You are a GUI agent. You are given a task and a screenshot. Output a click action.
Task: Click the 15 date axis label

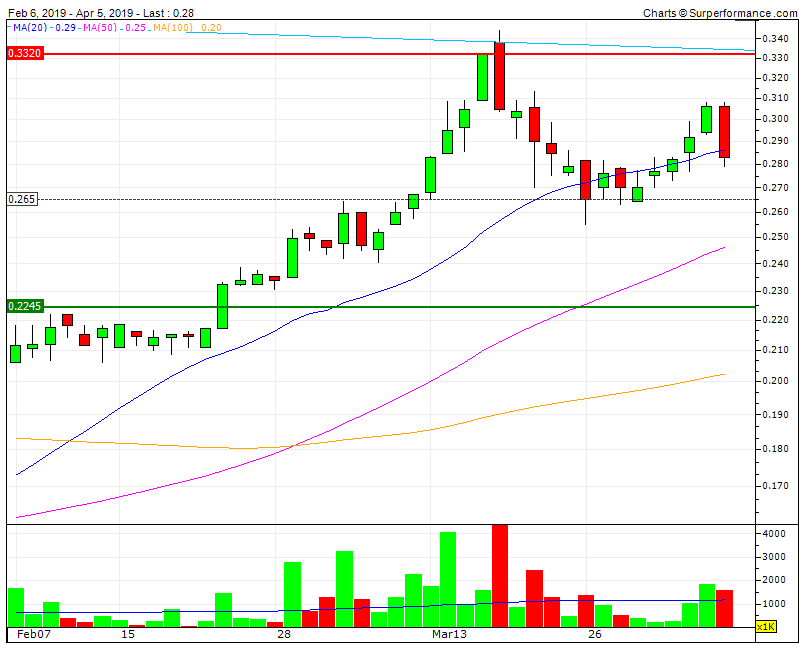pos(128,634)
